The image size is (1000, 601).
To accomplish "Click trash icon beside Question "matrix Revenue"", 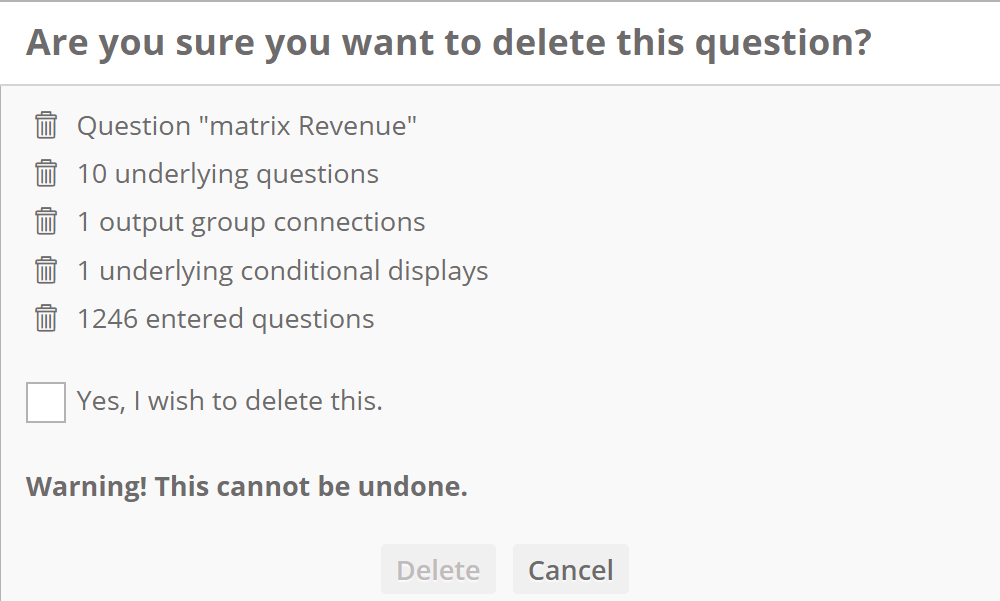I will coord(46,125).
